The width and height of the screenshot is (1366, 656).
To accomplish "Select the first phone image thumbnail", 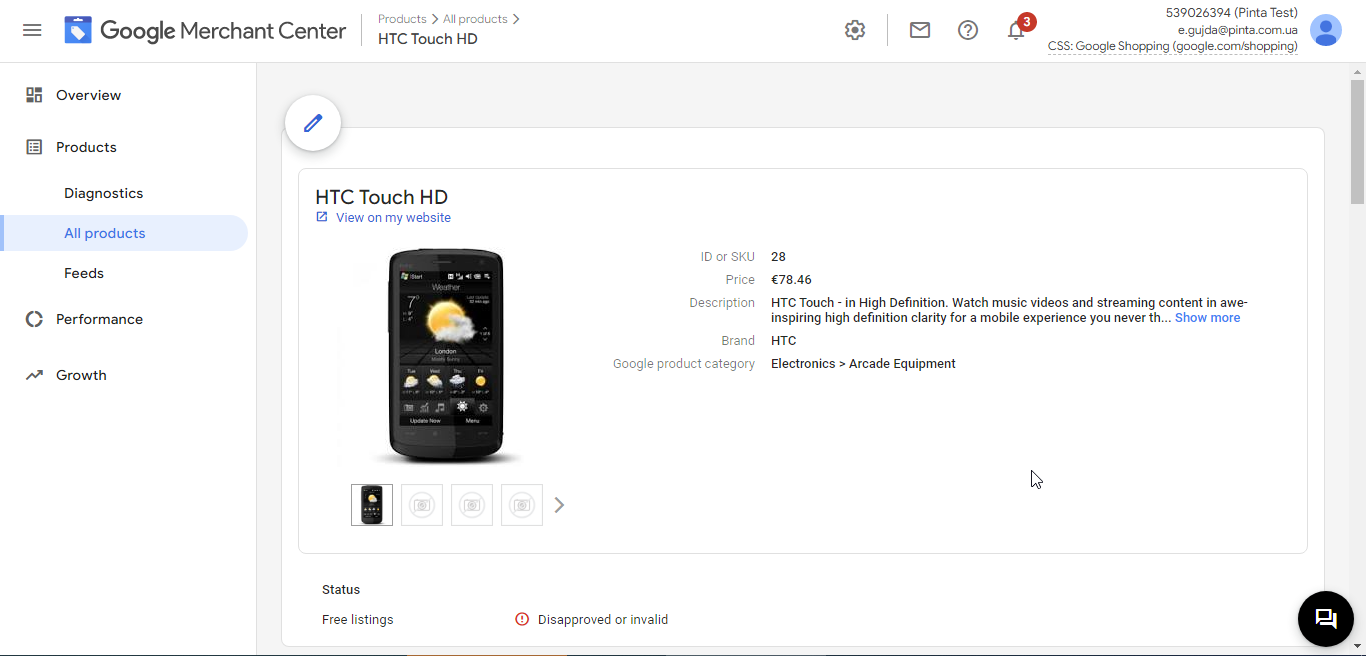I will (372, 505).
